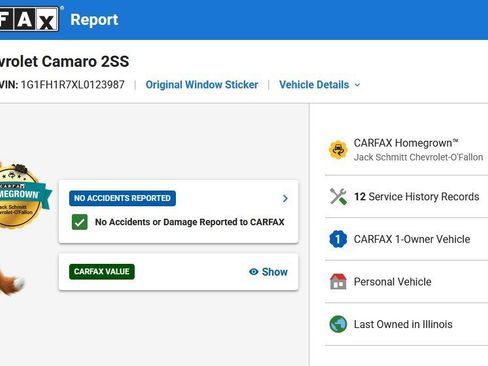The height and width of the screenshot is (366, 488).
Task: Click the green checkmark for no accidents
Action: 80,222
